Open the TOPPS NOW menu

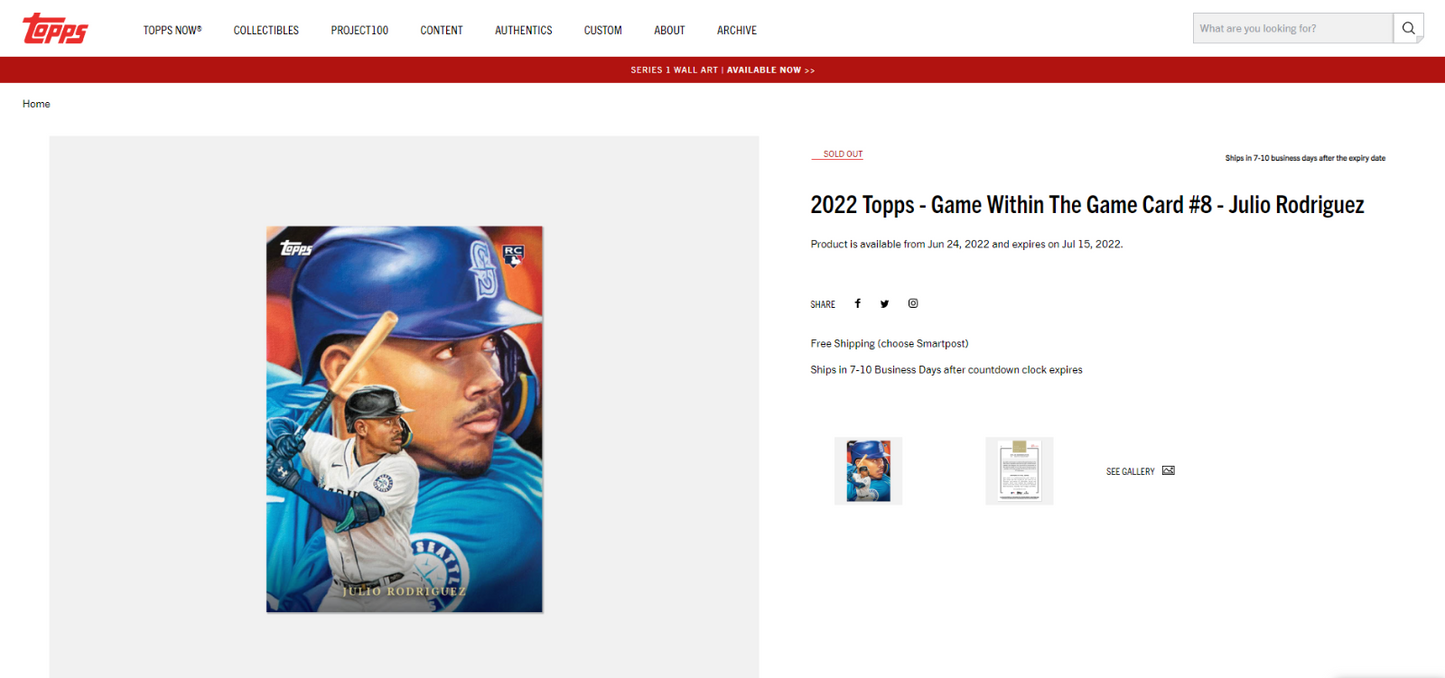tap(172, 30)
